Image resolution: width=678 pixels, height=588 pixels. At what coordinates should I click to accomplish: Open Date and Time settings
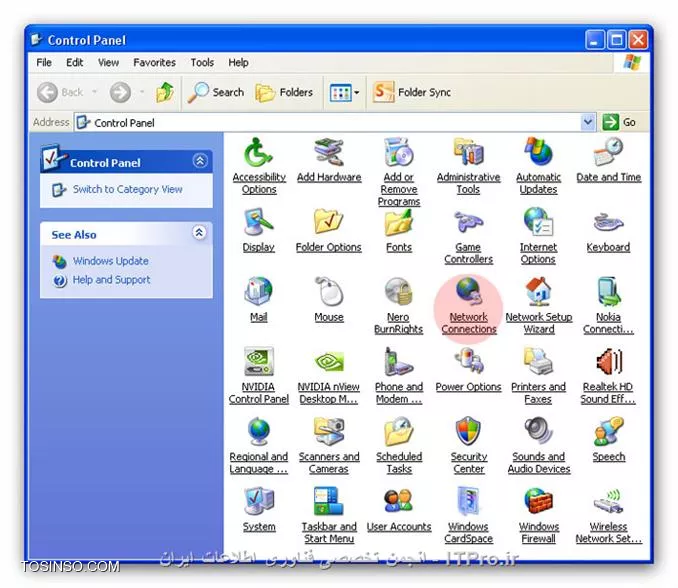coord(608,160)
